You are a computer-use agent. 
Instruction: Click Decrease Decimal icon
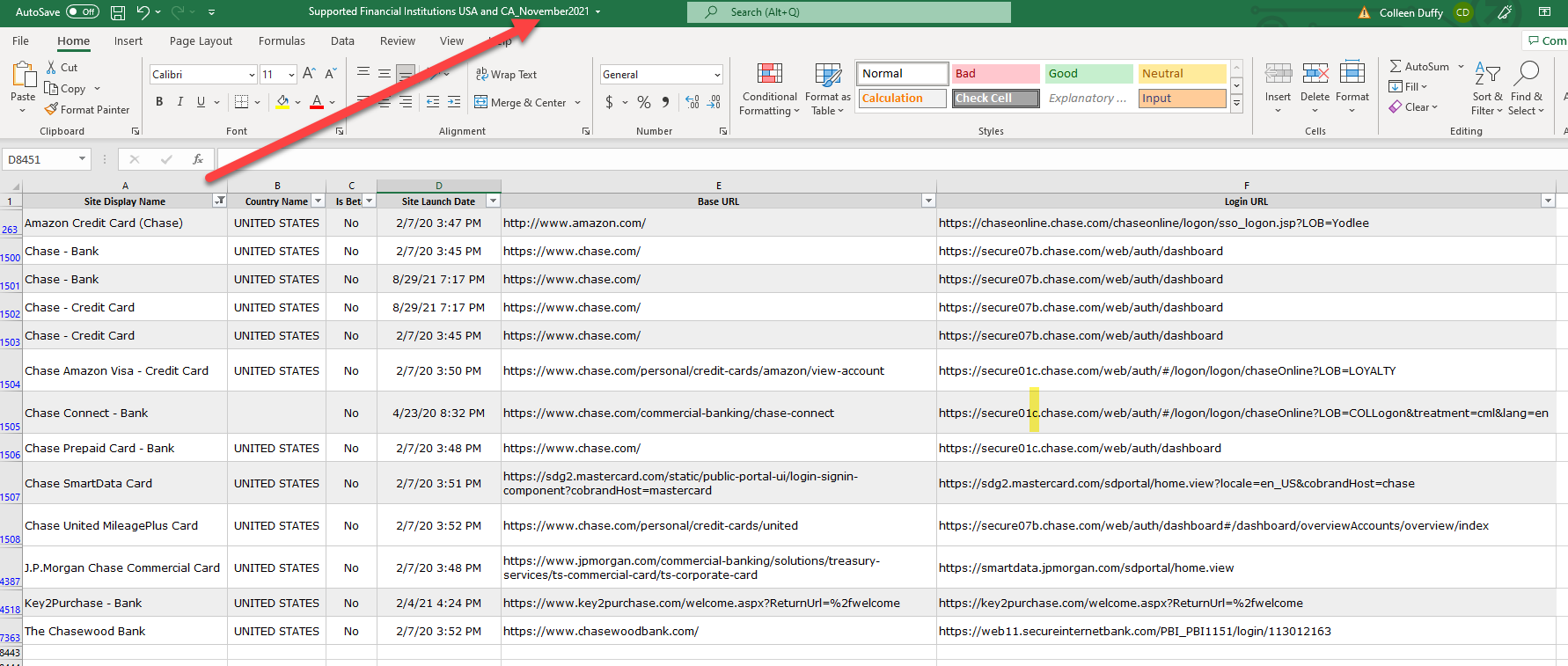[714, 102]
